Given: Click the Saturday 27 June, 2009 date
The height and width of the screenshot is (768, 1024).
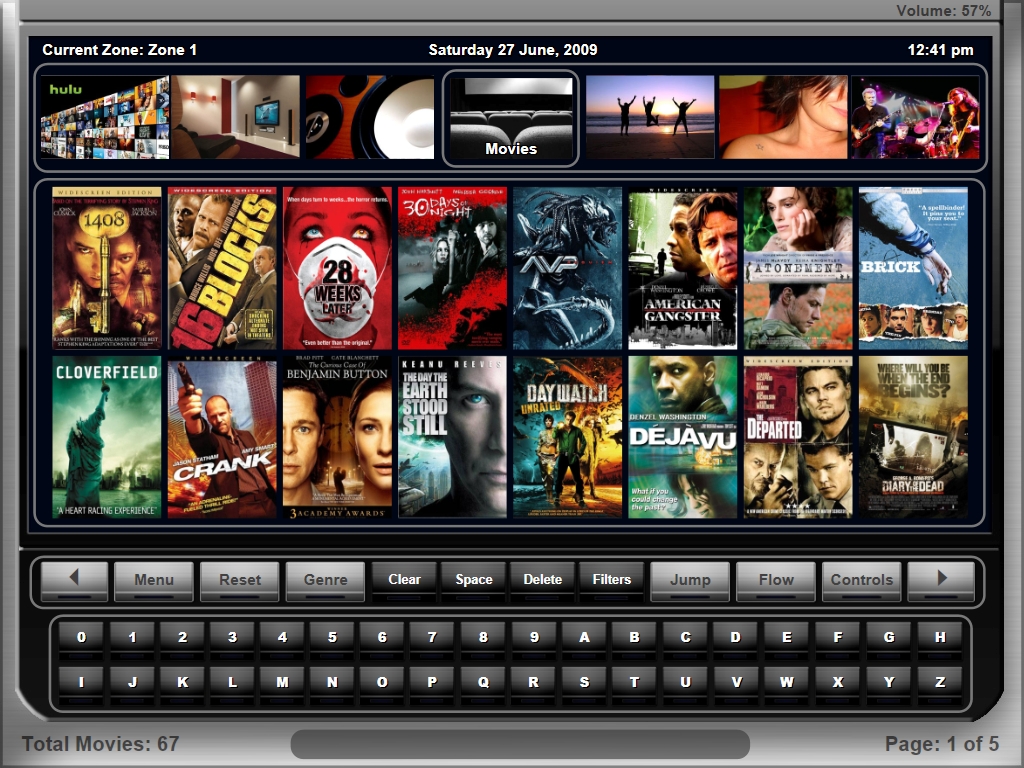Looking at the screenshot, I should click(x=513, y=50).
